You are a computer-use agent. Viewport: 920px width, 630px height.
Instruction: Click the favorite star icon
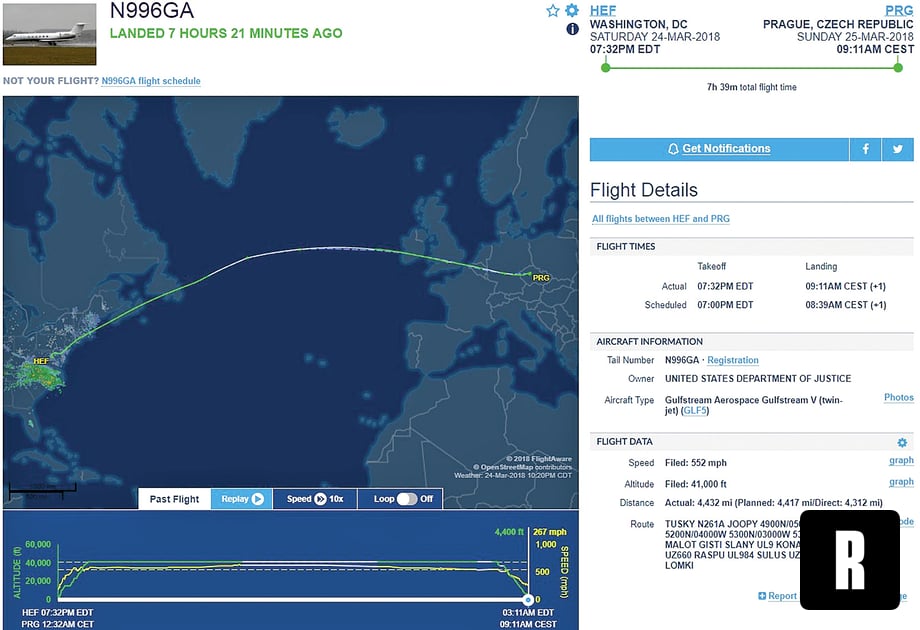(x=553, y=11)
